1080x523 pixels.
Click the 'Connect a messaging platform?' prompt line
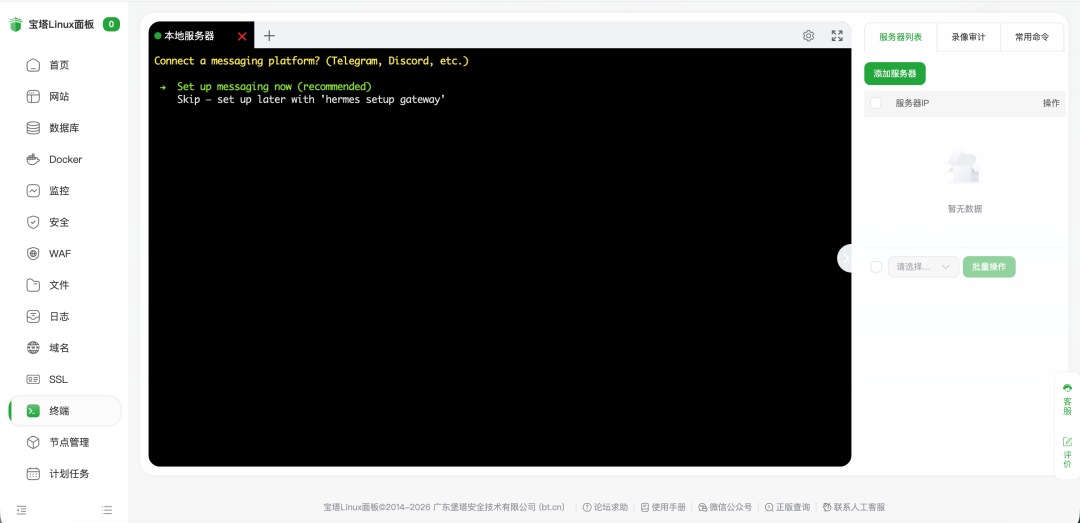[311, 61]
